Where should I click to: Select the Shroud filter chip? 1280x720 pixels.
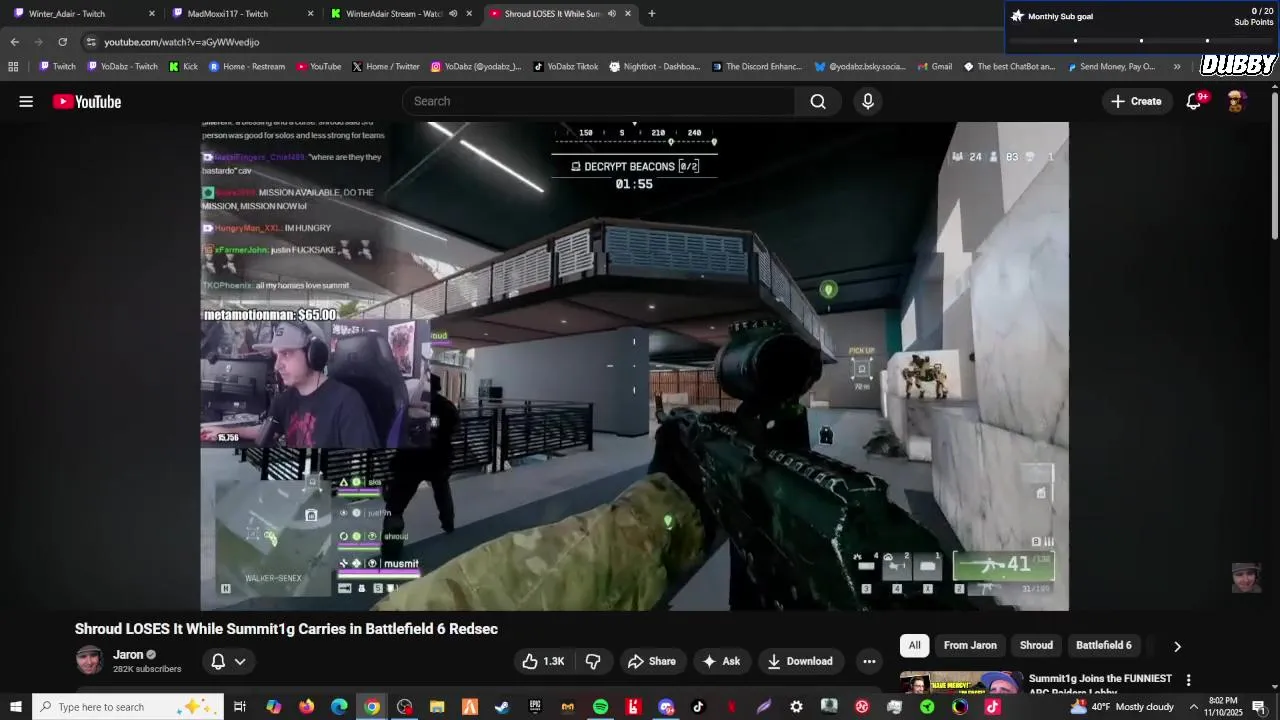[x=1036, y=645]
